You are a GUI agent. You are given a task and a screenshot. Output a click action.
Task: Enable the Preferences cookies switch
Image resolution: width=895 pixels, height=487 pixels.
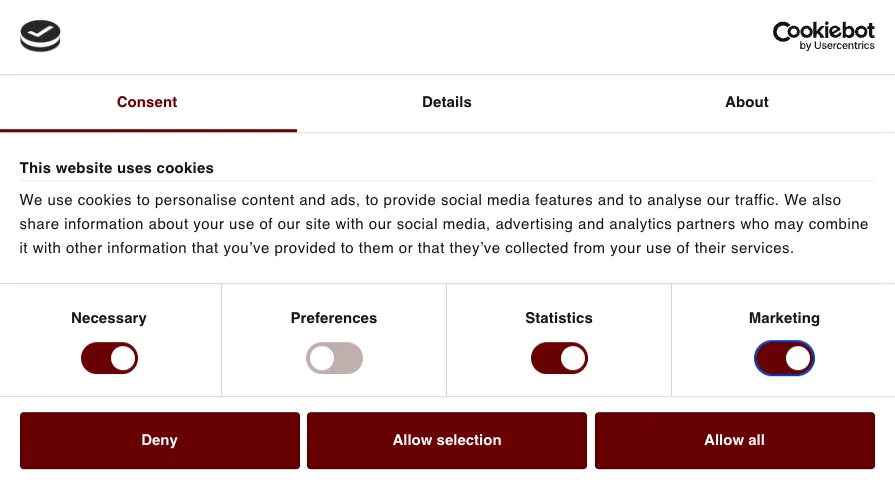coord(334,359)
